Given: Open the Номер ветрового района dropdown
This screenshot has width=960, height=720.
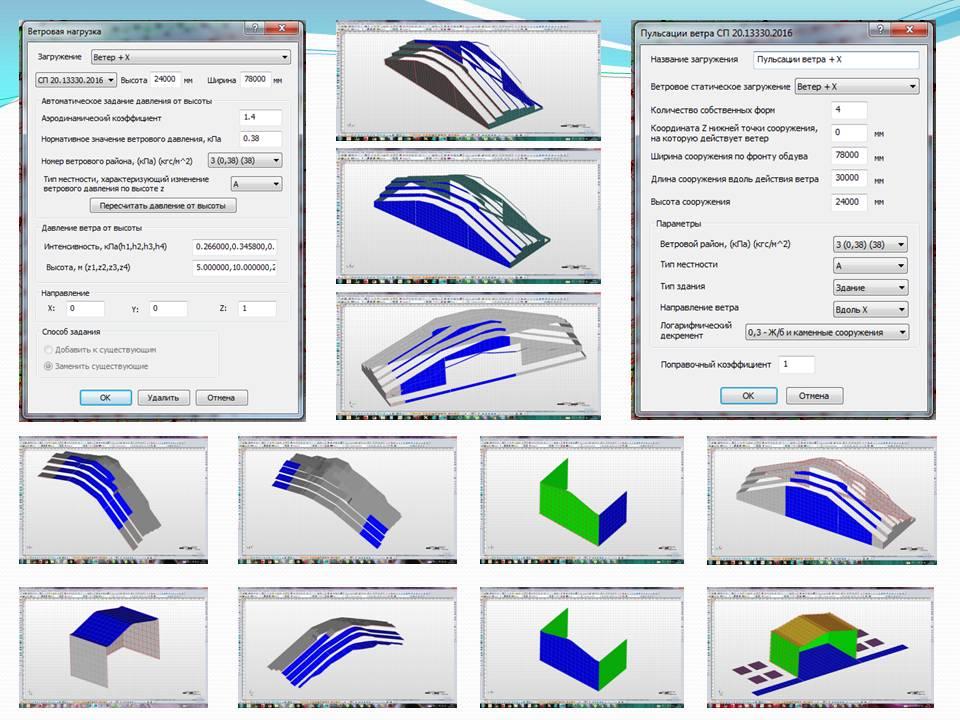Looking at the screenshot, I should (244, 160).
